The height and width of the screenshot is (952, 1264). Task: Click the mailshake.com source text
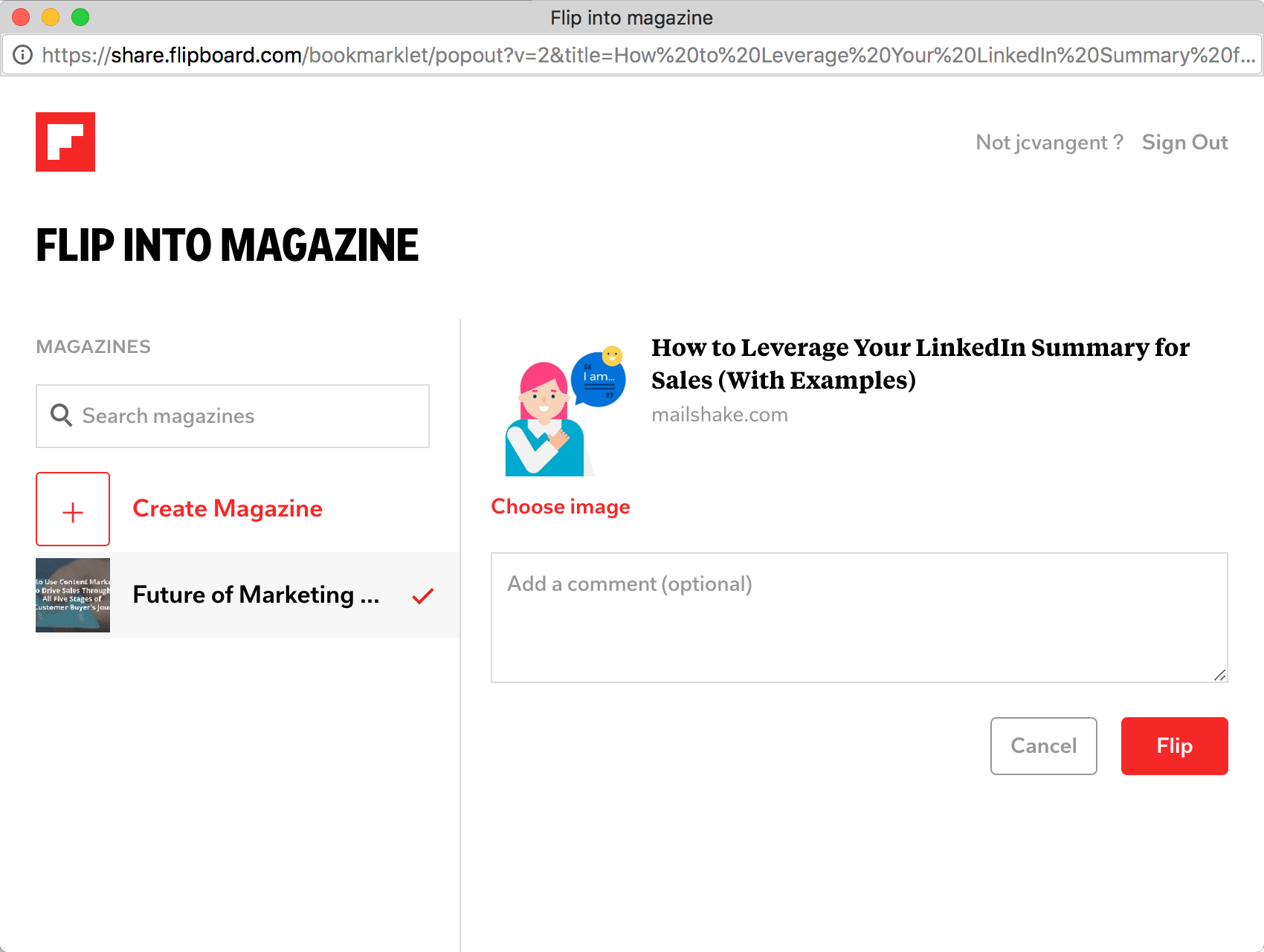pyautogui.click(x=720, y=415)
